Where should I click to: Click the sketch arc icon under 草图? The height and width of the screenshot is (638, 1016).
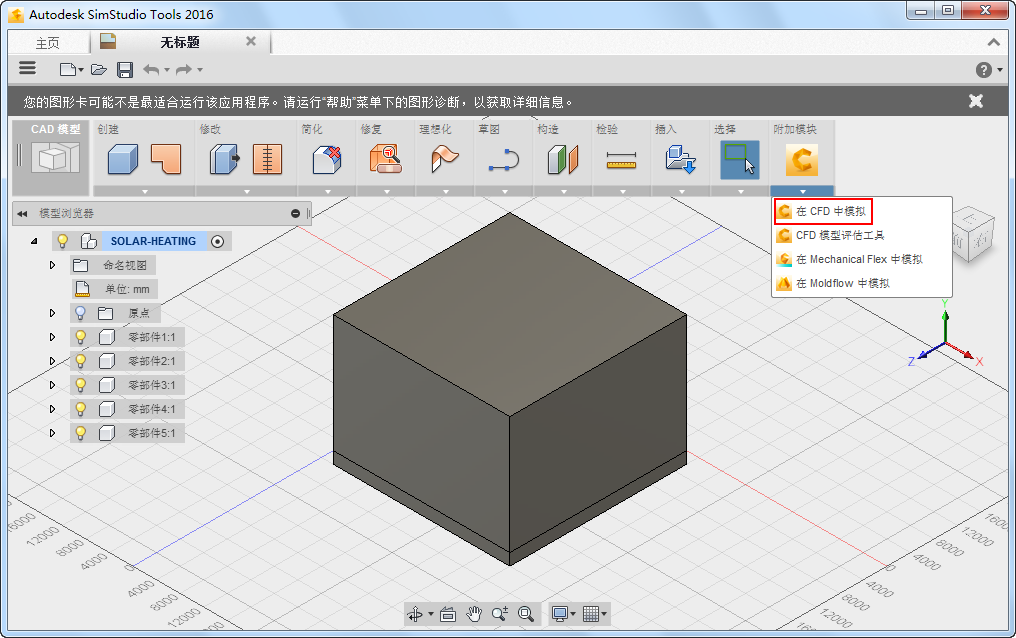point(503,160)
